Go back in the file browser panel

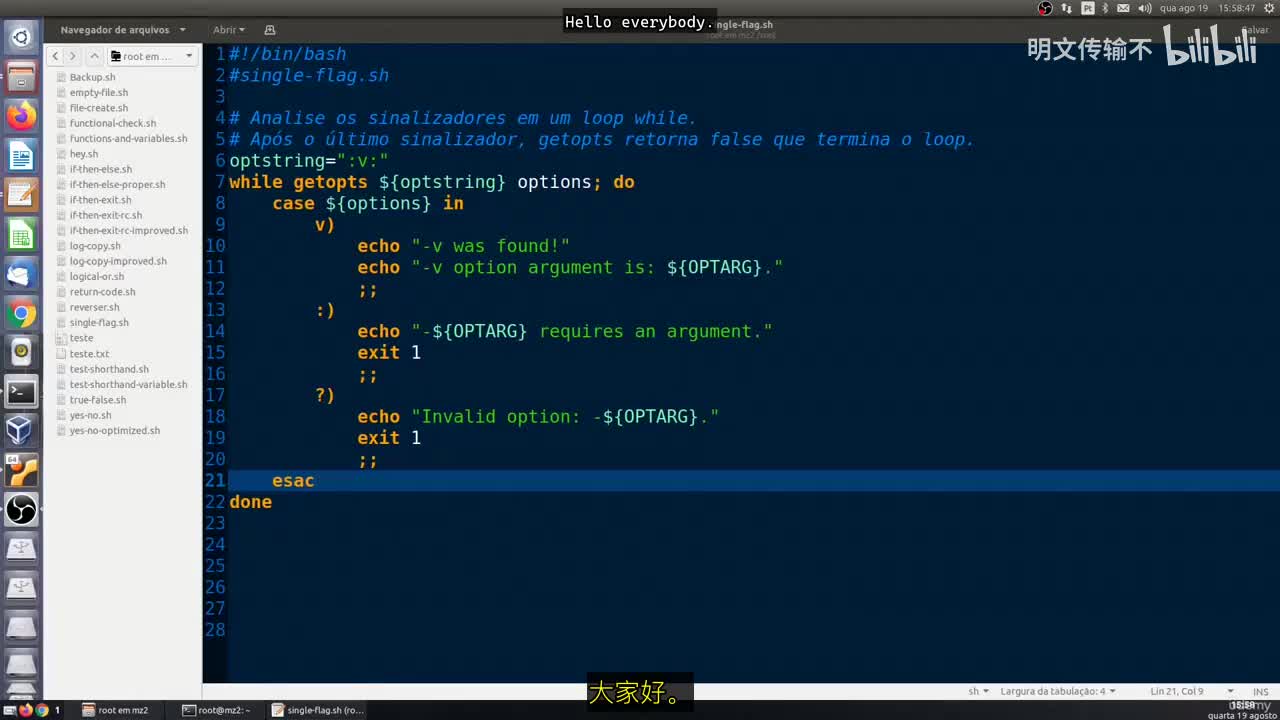coord(56,56)
